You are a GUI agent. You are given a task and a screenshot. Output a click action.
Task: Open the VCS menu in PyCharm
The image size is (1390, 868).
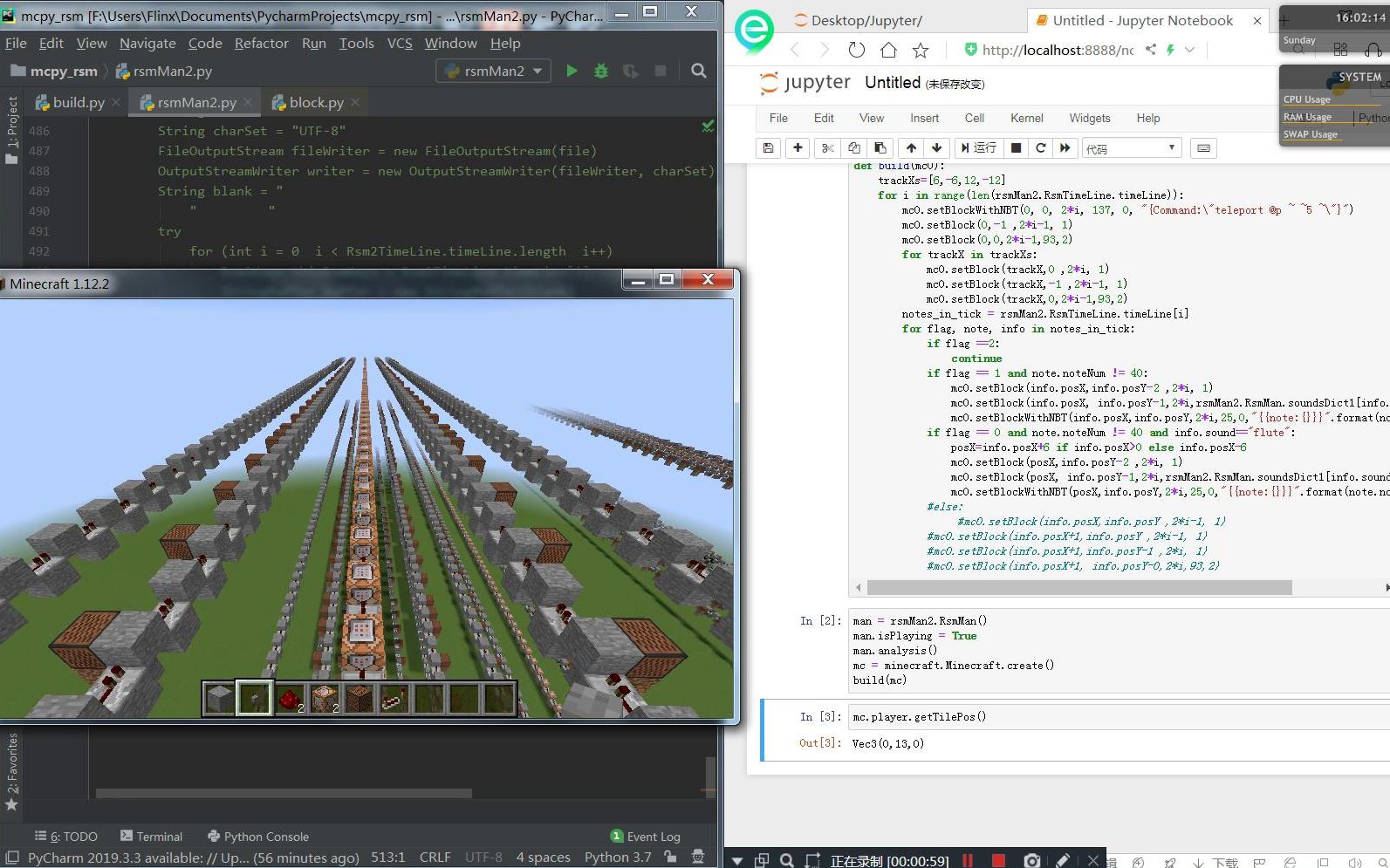coord(400,43)
